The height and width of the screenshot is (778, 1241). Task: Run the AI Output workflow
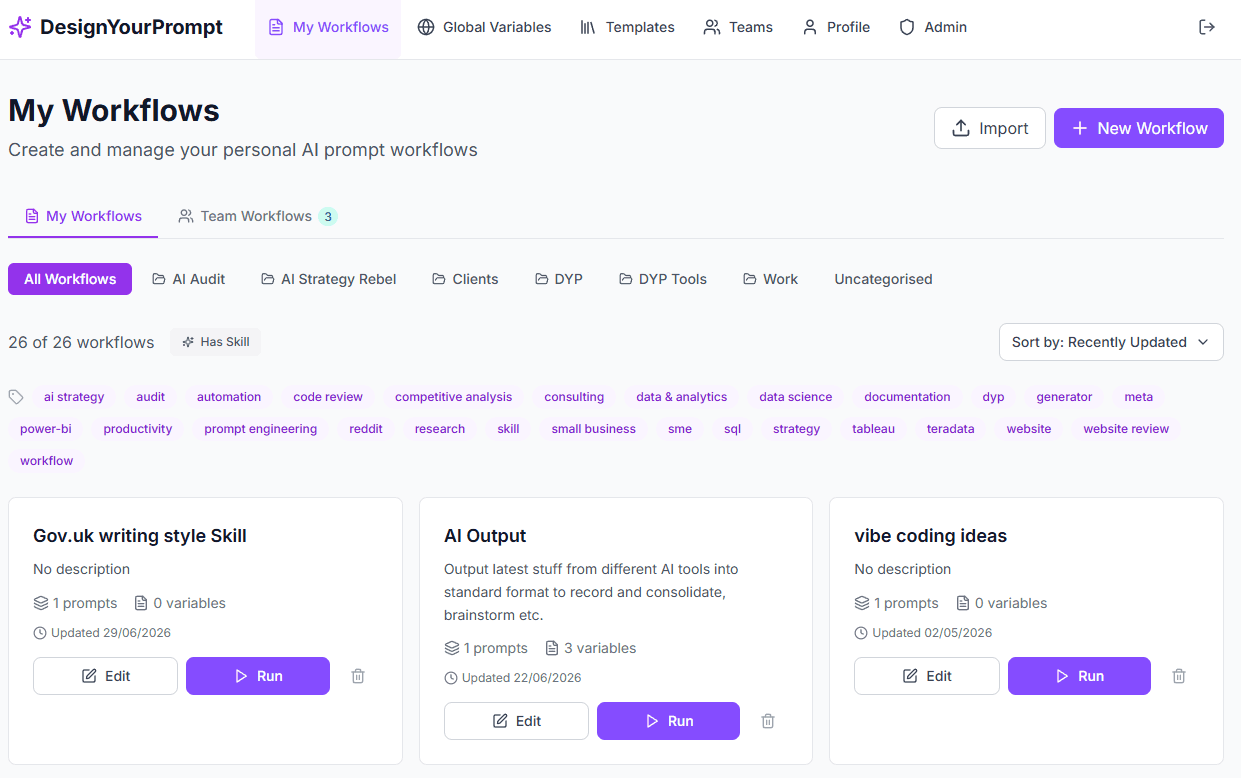668,721
